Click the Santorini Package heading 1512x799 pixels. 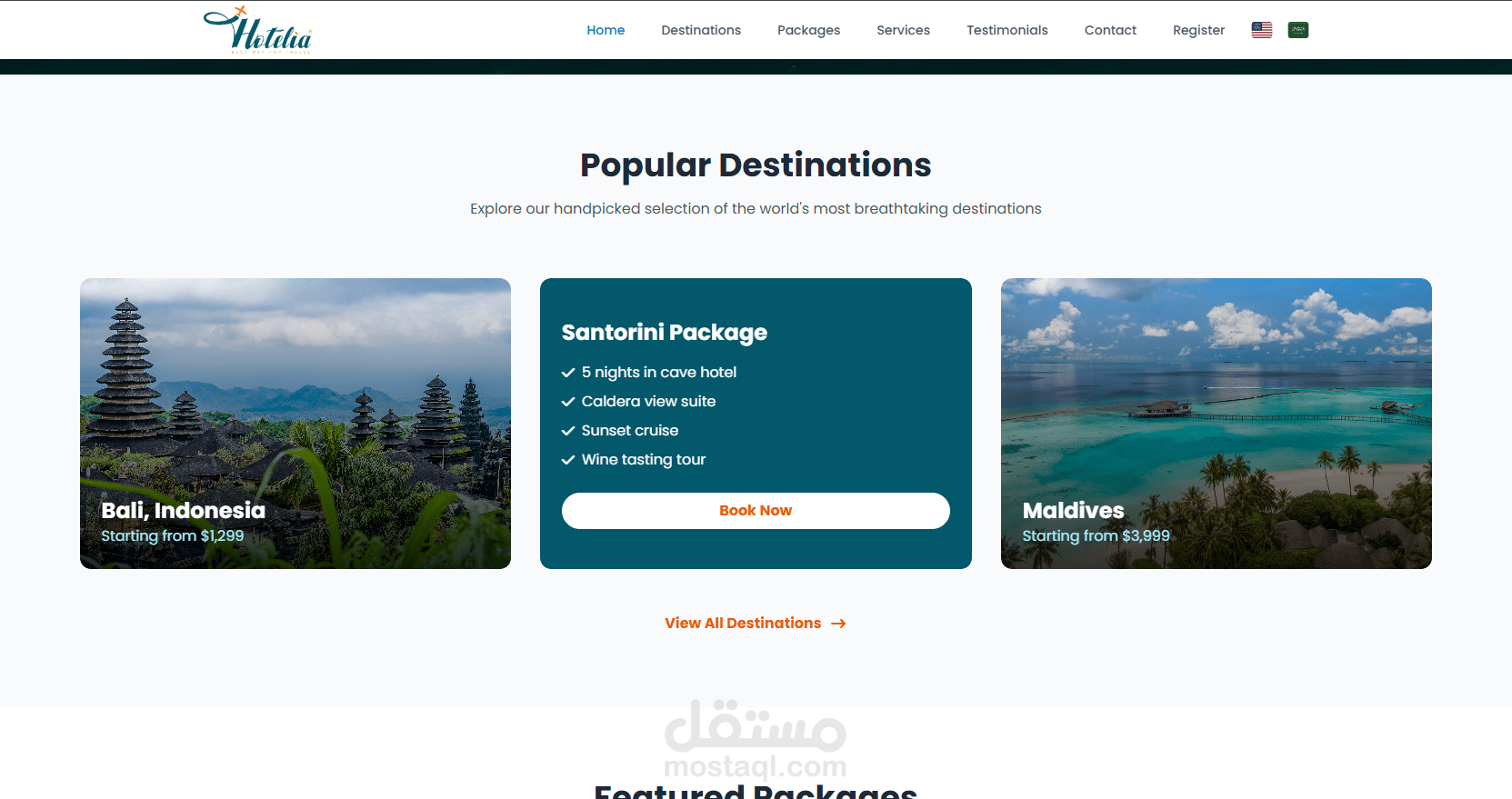click(x=665, y=333)
